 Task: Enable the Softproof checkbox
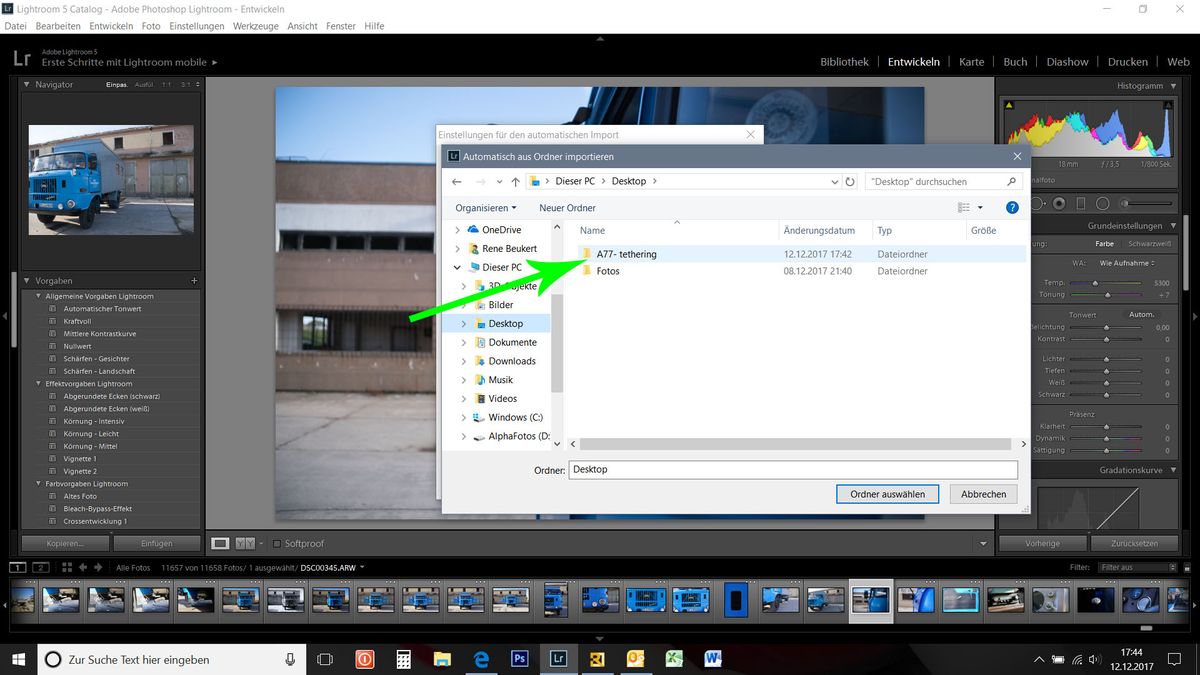(277, 544)
